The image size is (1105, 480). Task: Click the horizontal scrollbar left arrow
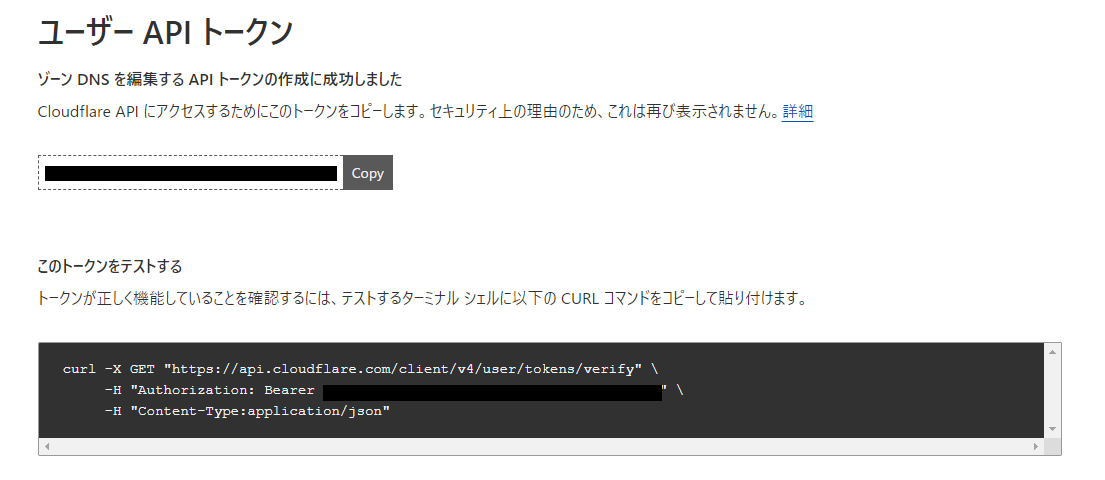click(x=47, y=446)
